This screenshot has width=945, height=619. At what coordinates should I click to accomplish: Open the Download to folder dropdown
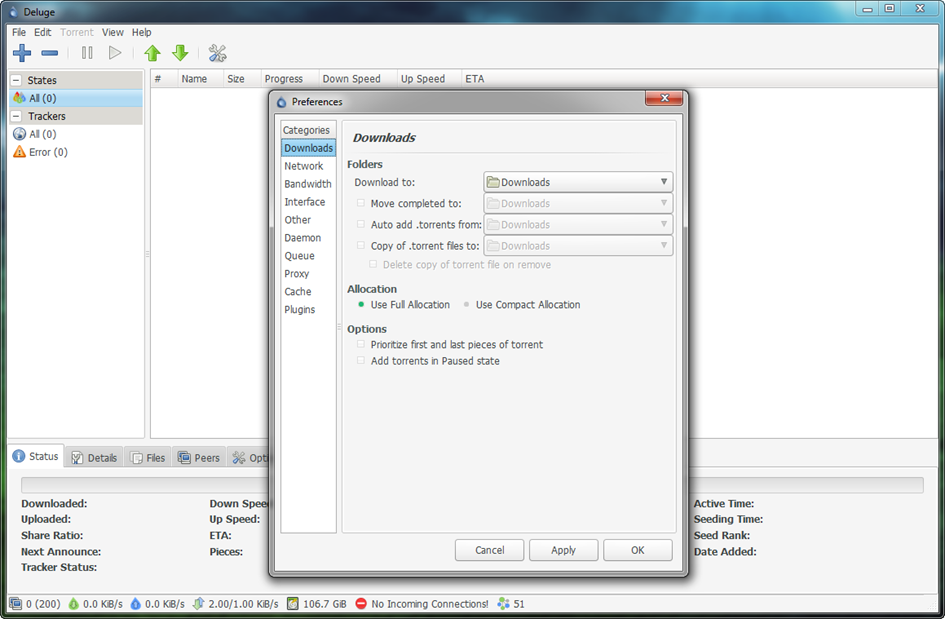click(578, 182)
